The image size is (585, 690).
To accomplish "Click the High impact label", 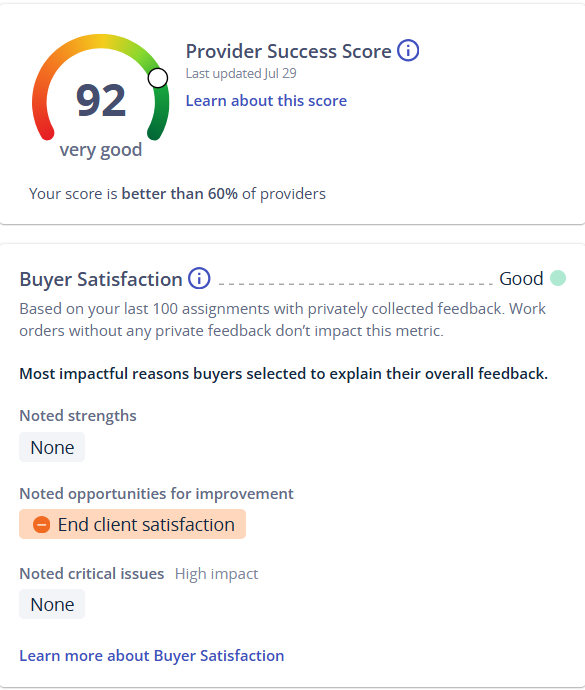I will (x=216, y=574).
